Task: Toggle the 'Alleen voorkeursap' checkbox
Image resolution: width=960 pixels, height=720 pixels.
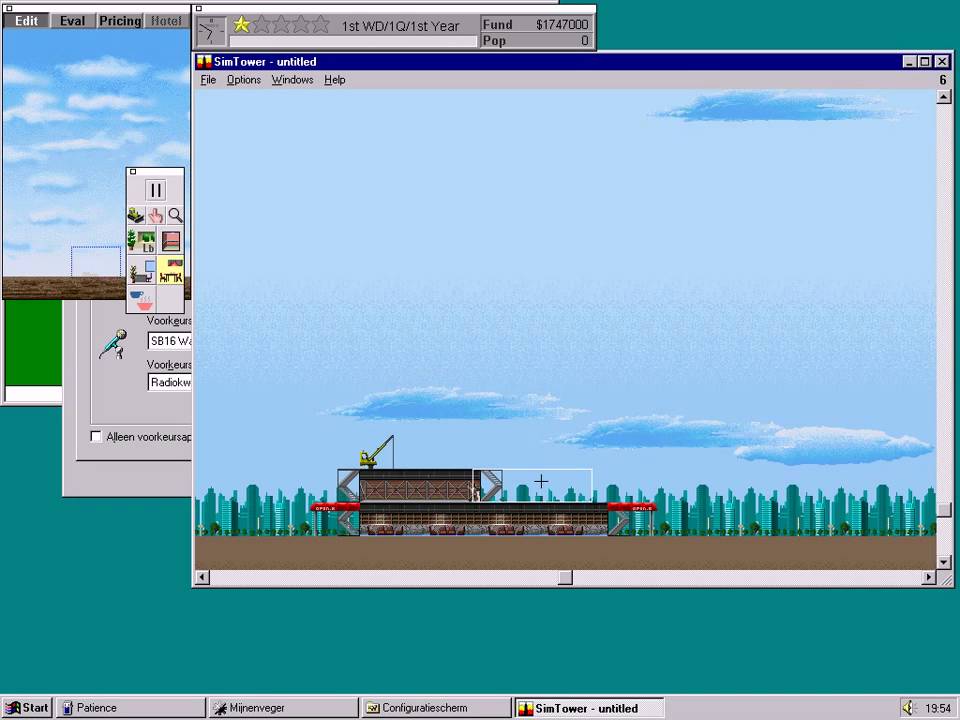Action: click(x=96, y=436)
